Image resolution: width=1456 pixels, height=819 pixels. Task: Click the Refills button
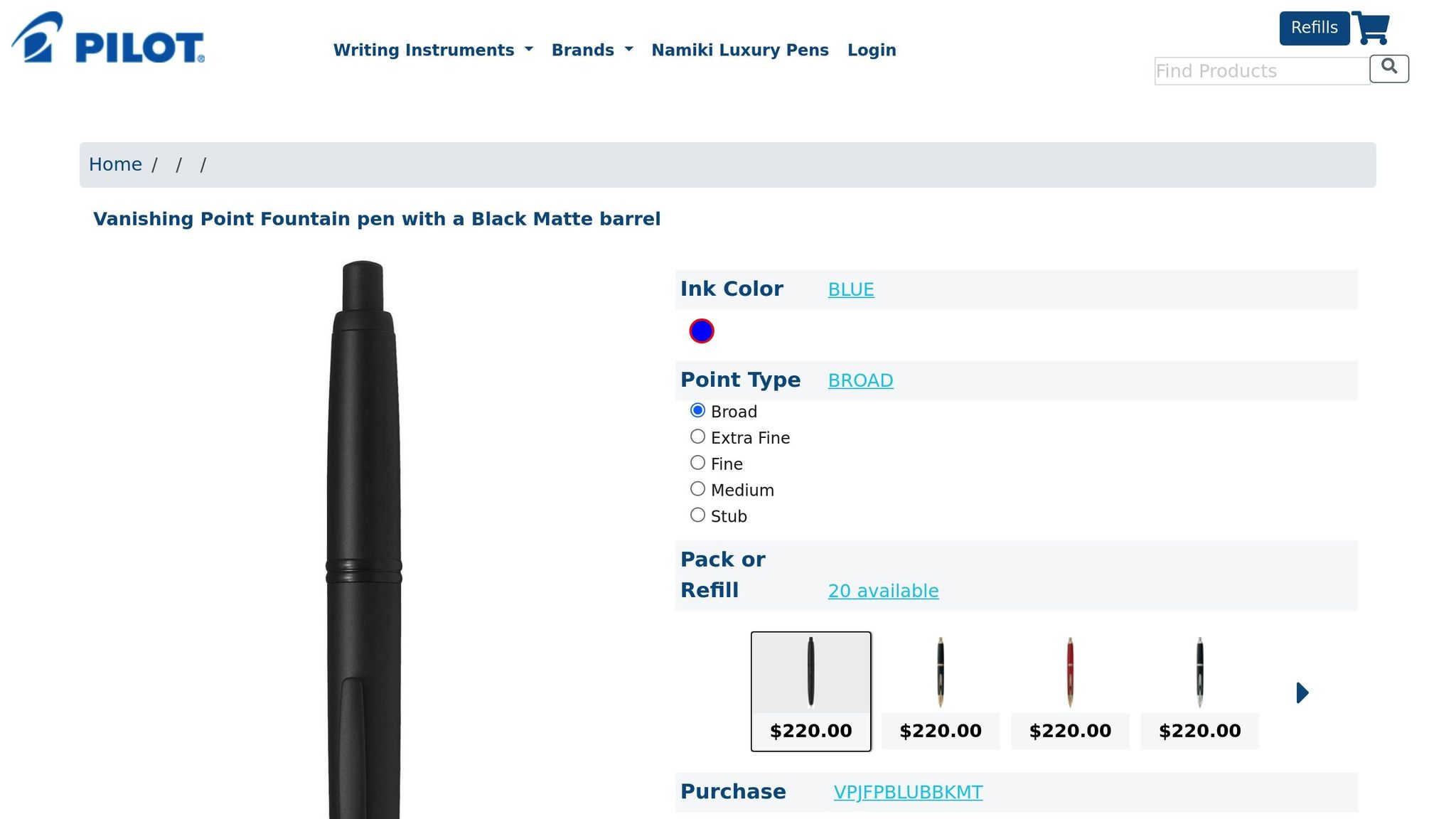[x=1314, y=27]
